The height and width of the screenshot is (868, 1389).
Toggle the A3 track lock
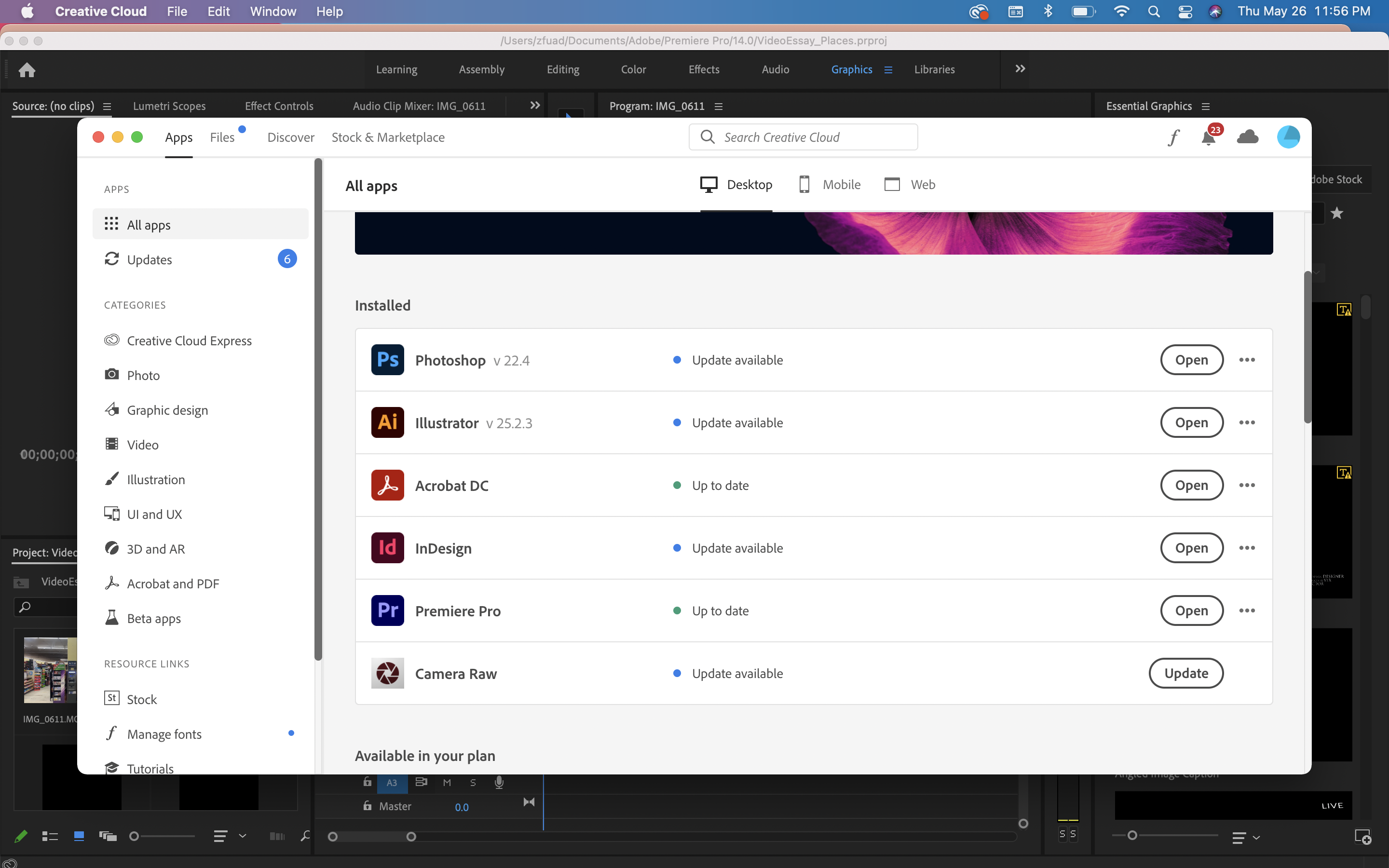click(x=368, y=782)
